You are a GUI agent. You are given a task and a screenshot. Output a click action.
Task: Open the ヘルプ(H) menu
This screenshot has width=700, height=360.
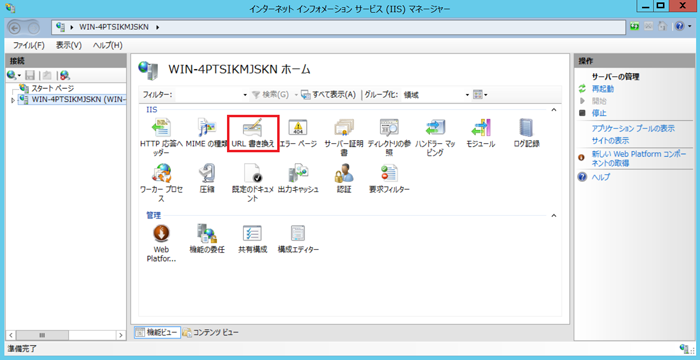point(108,45)
